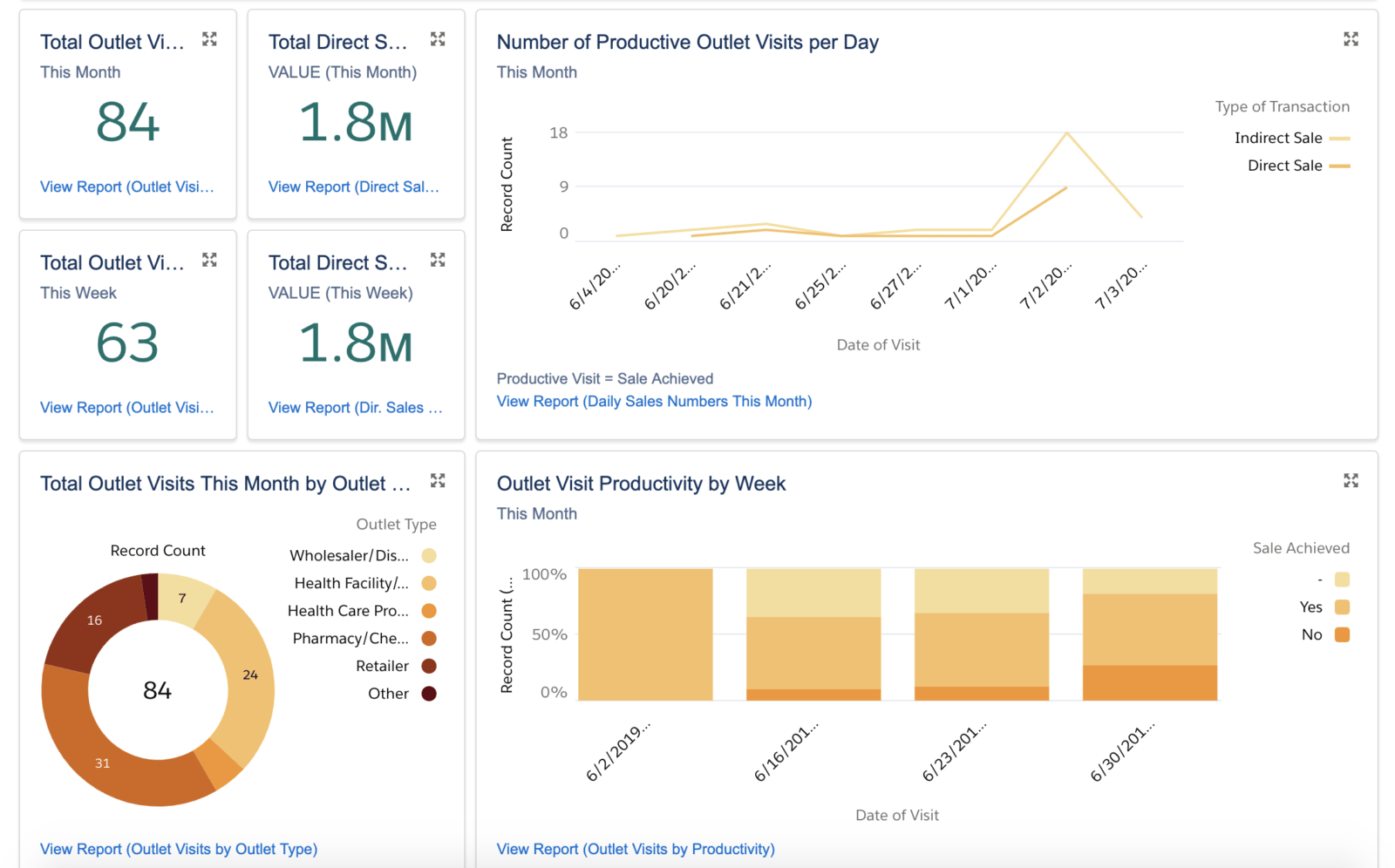The height and width of the screenshot is (868, 1395).
Task: Click the Indirect Sale legend entry
Action: [1292, 138]
